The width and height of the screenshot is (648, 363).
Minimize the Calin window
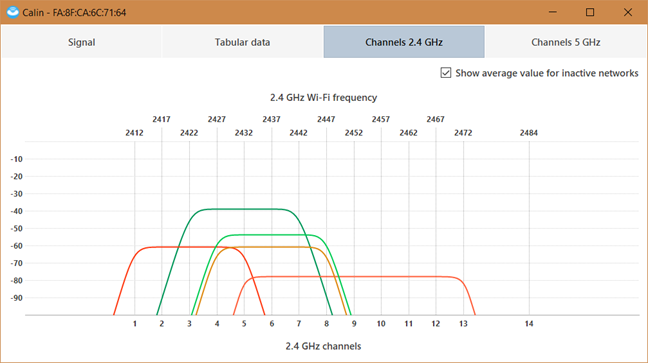tap(553, 12)
